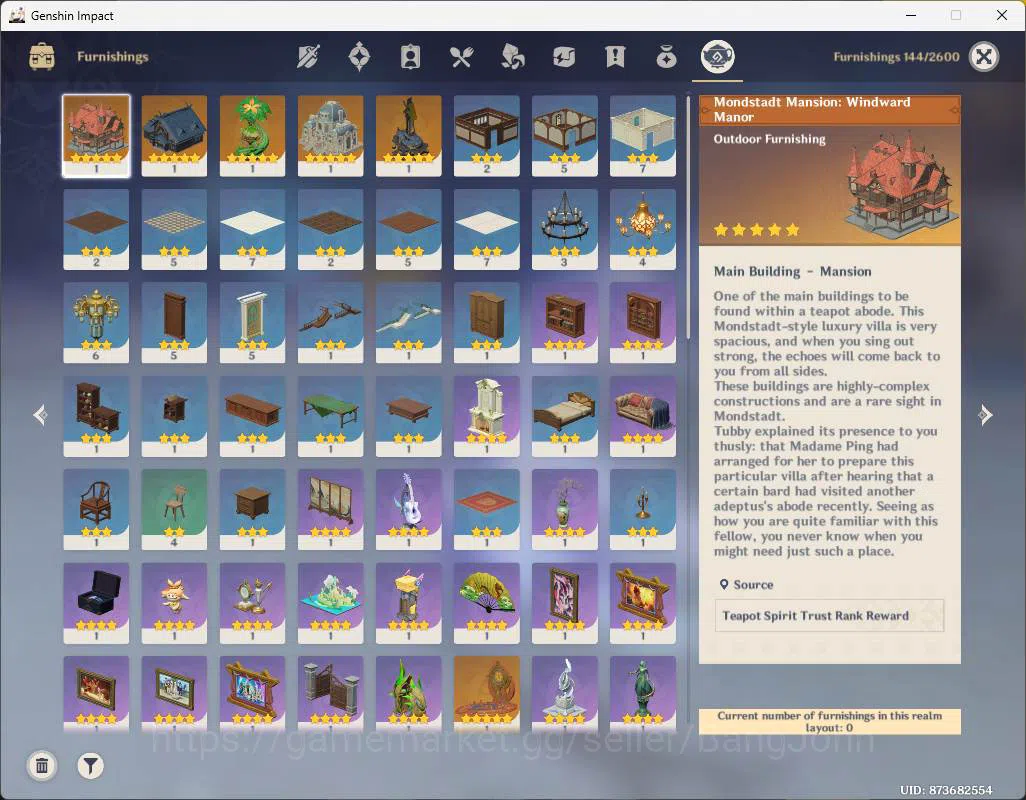This screenshot has height=800, width=1026.
Task: Open the Artifacts inventory tab
Action: click(x=359, y=57)
